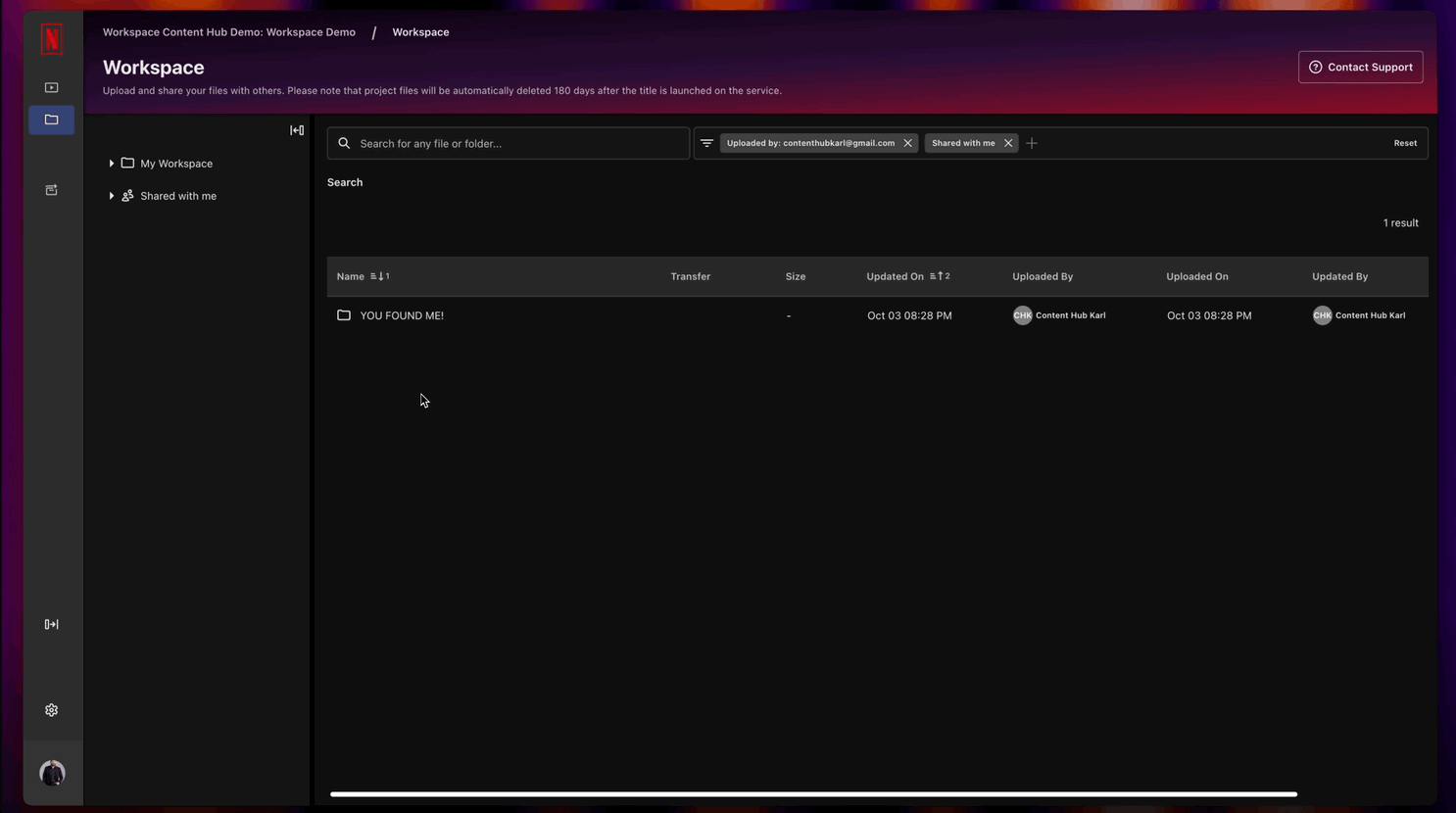This screenshot has width=1456, height=813.
Task: Remove the Shared with me filter
Action: [1008, 143]
